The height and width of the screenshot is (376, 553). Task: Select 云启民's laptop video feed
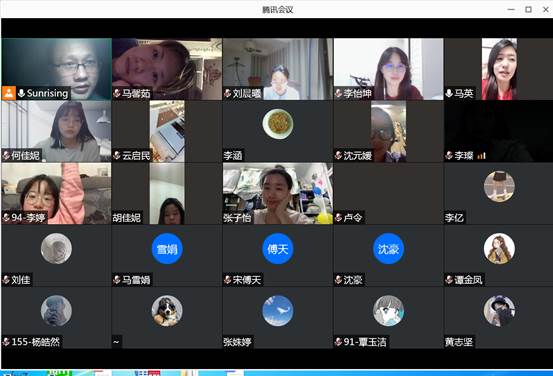(167, 131)
